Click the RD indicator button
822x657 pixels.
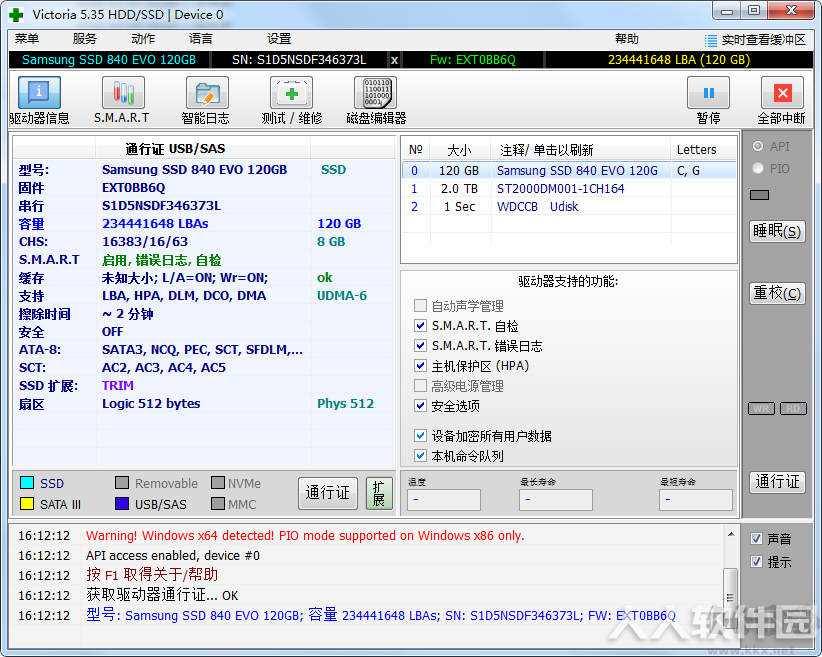793,409
